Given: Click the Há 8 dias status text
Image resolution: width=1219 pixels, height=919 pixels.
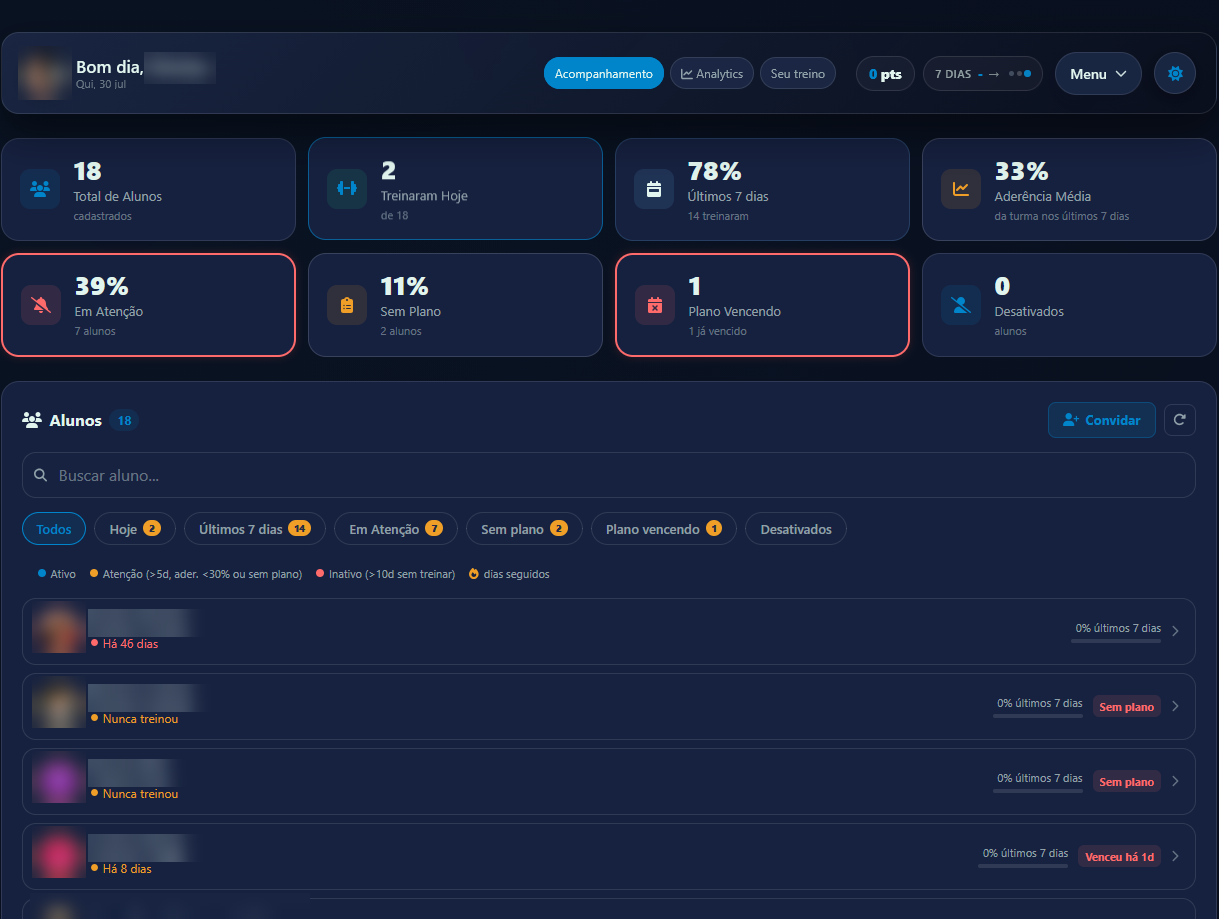Looking at the screenshot, I should 127,869.
